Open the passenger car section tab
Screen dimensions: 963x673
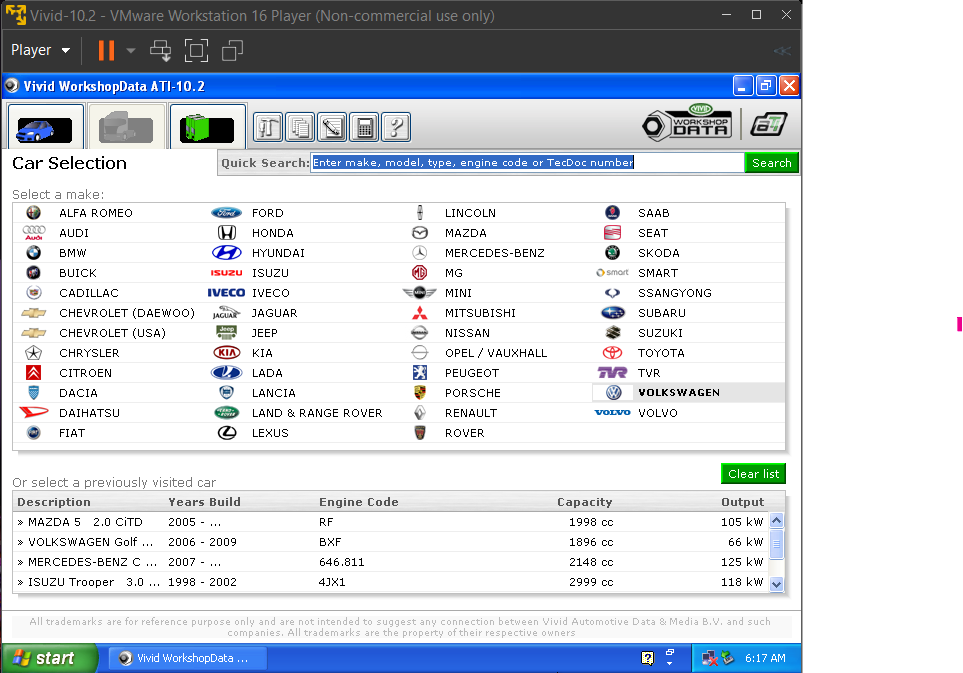[x=45, y=127]
